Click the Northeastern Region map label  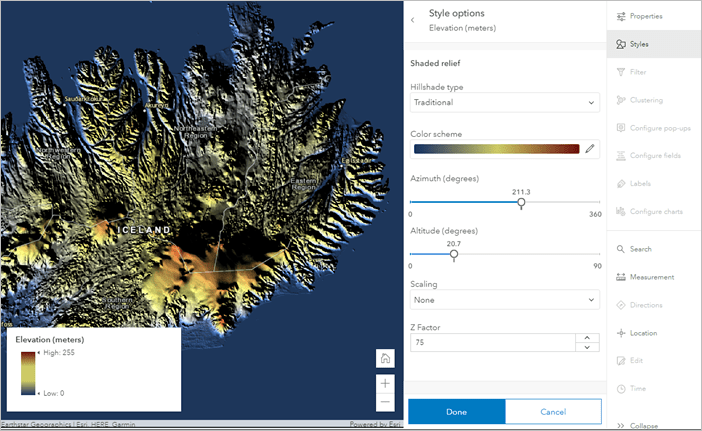(x=196, y=132)
